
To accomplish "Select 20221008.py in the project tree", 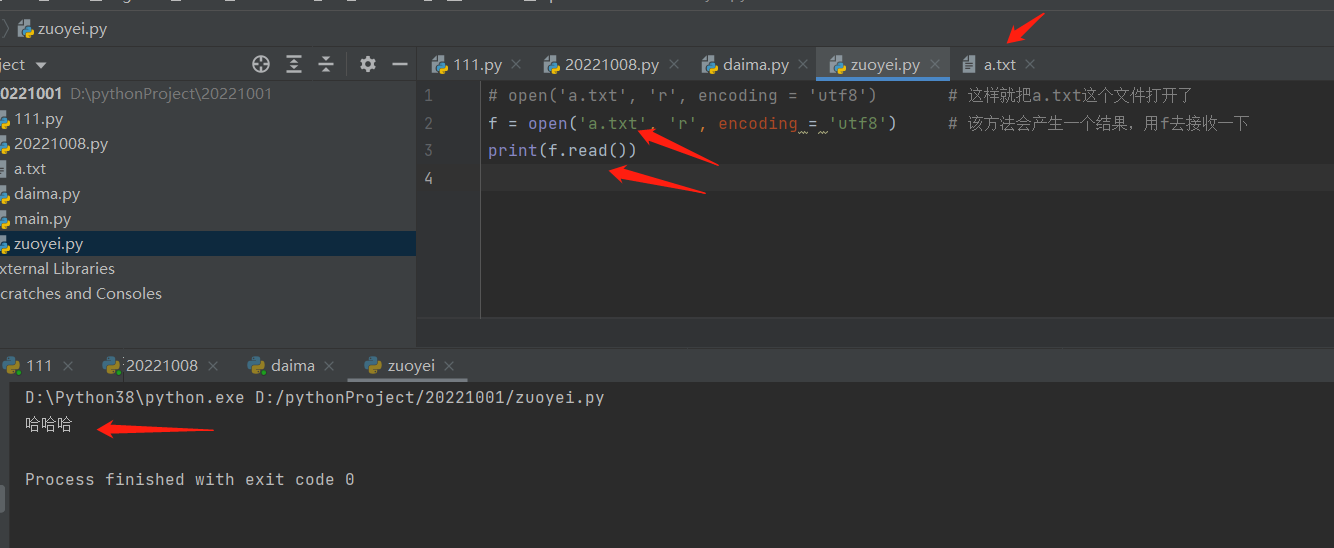I will pyautogui.click(x=61, y=143).
